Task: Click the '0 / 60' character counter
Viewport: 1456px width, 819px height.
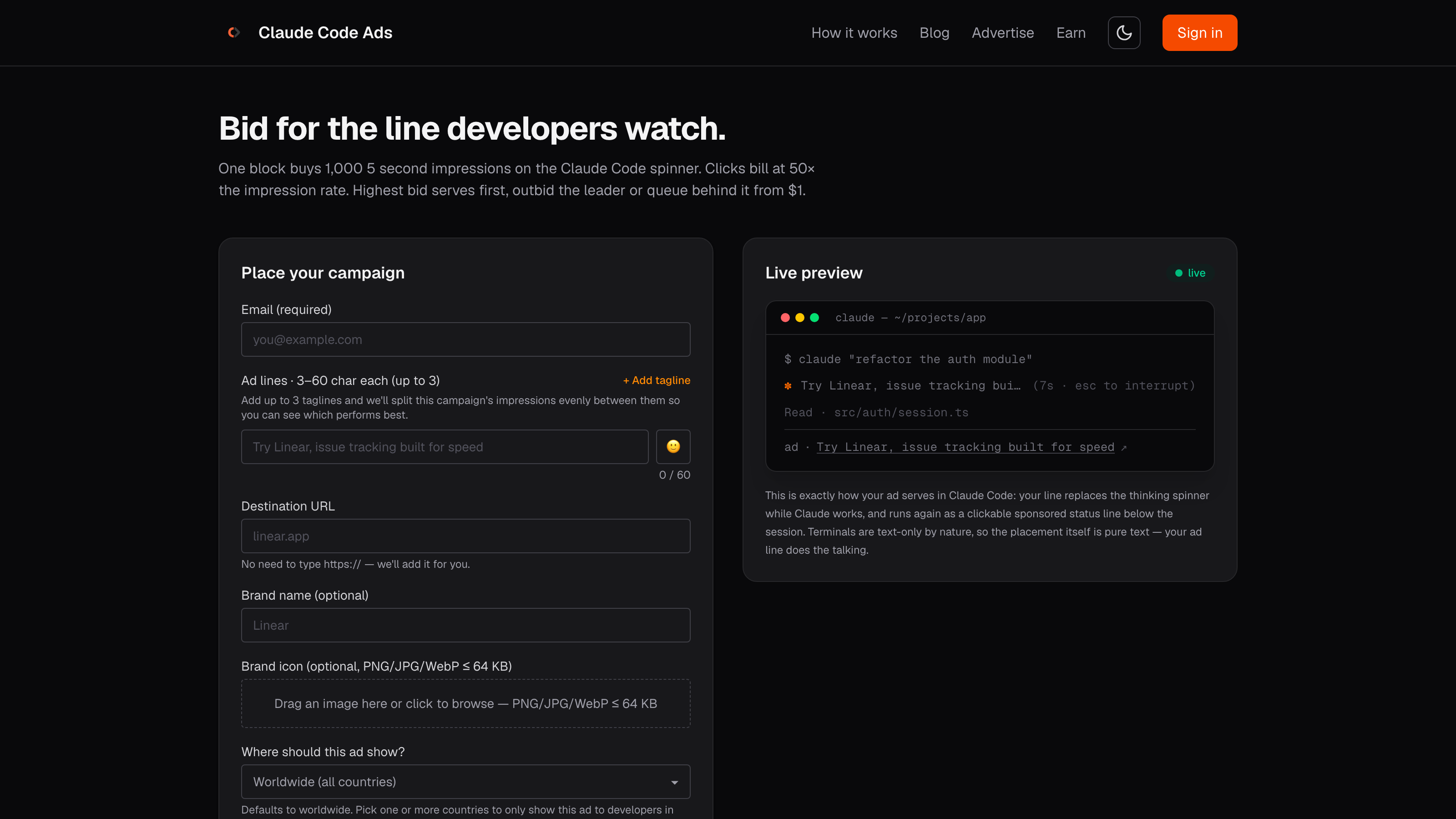Action: click(x=674, y=475)
